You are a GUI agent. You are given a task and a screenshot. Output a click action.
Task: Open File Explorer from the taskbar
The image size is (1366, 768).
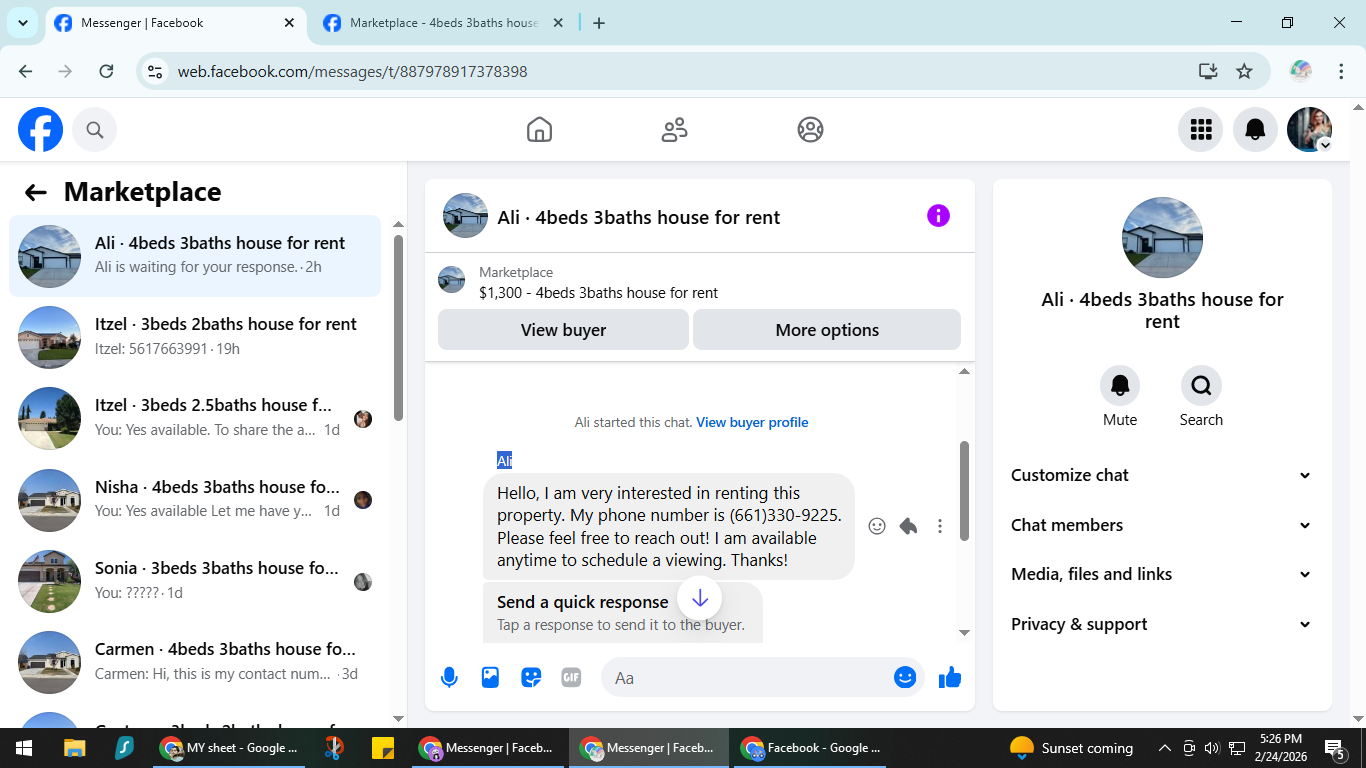click(74, 748)
